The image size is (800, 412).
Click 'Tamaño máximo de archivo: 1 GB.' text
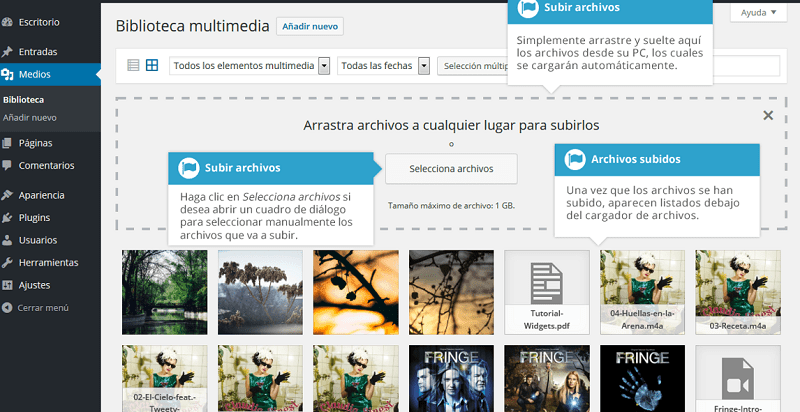pyautogui.click(x=451, y=206)
